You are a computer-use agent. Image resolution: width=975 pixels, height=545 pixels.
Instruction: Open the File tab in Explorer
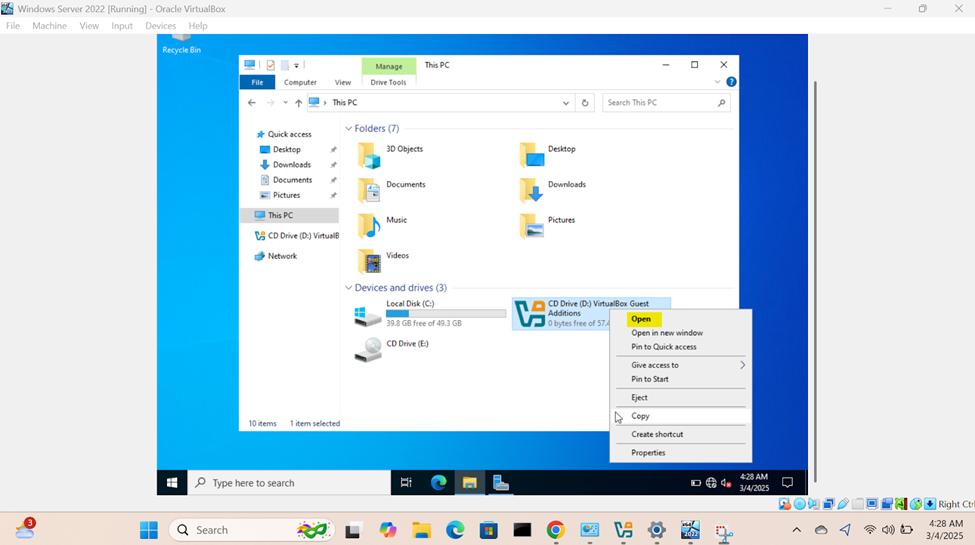[257, 82]
